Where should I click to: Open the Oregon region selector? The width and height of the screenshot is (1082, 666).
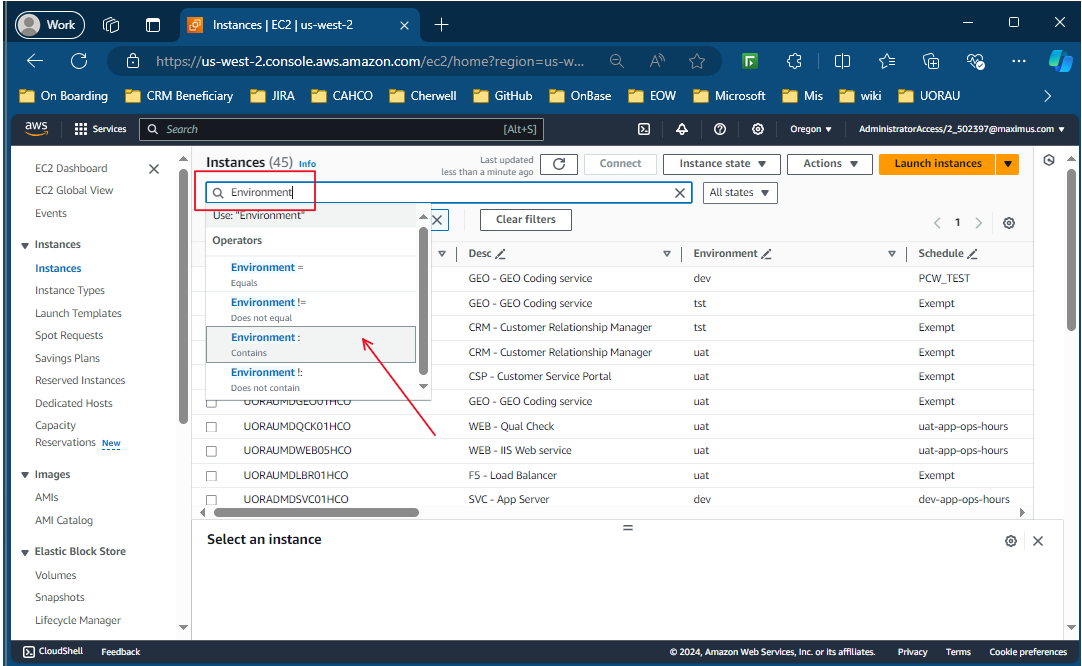click(811, 129)
